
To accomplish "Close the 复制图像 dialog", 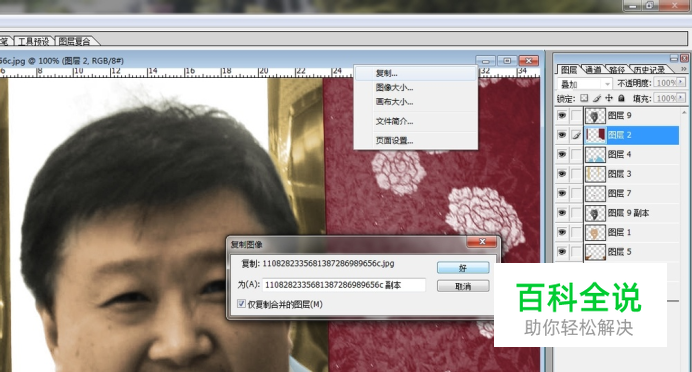I will pyautogui.click(x=482, y=242).
